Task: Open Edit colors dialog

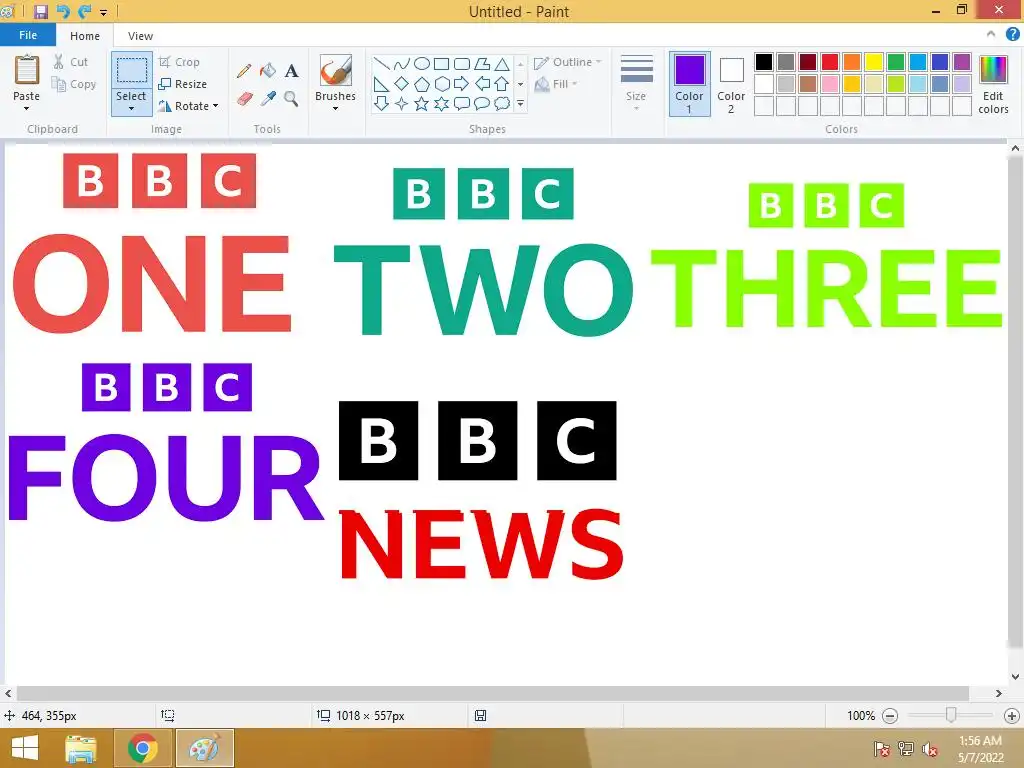Action: tap(993, 85)
